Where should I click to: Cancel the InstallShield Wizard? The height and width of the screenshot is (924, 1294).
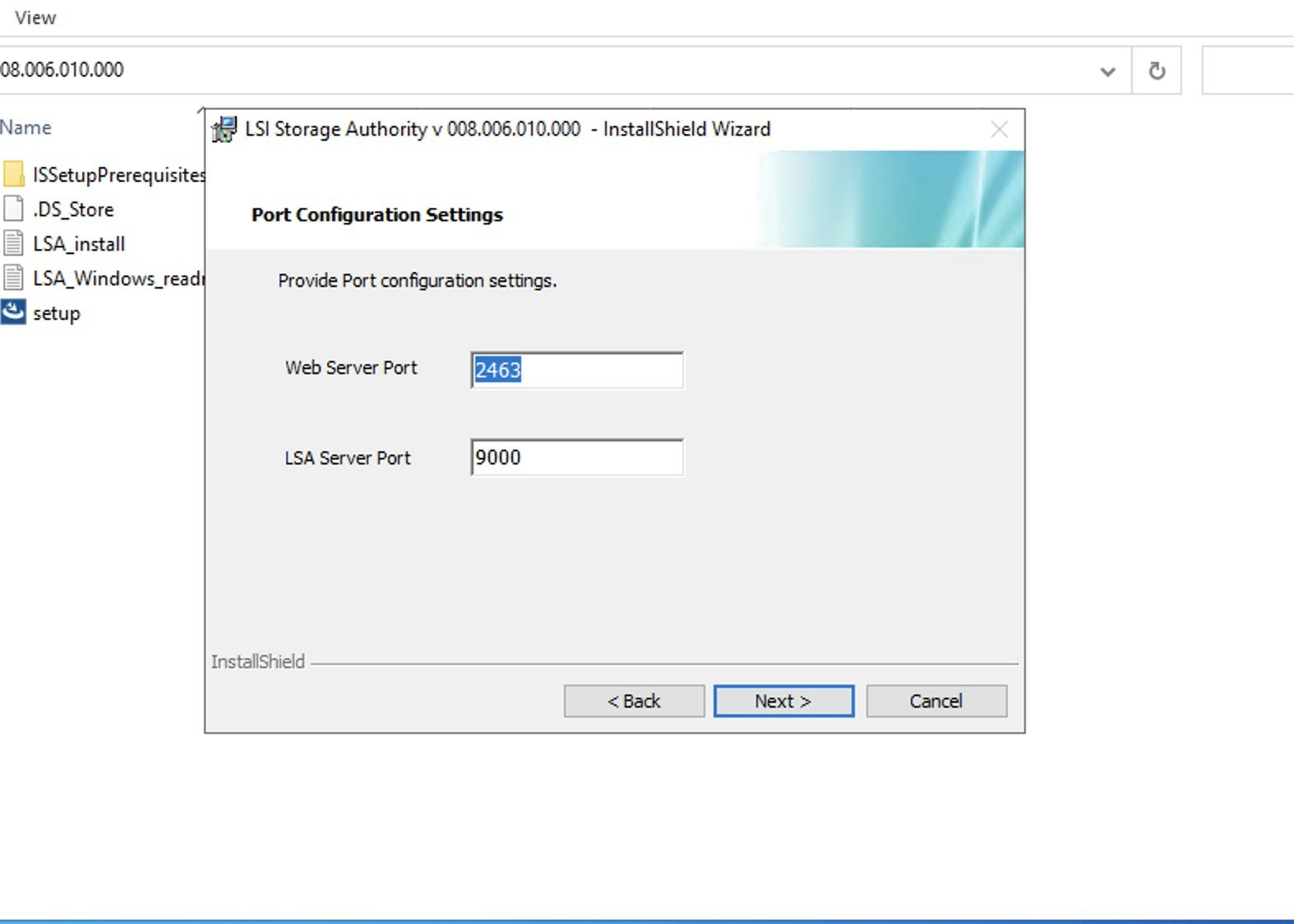936,701
